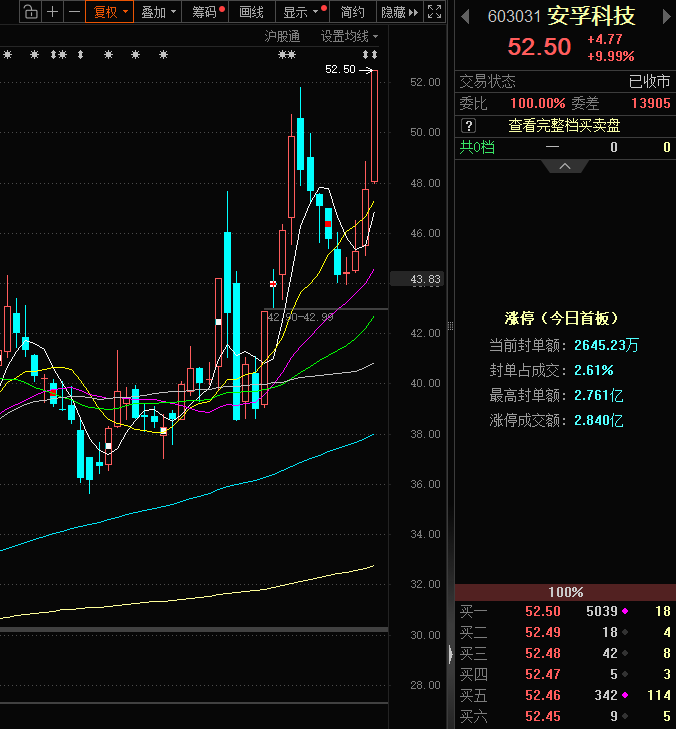676x729 pixels.
Task: Click the lock icon in chart toolbar
Action: click(x=30, y=12)
